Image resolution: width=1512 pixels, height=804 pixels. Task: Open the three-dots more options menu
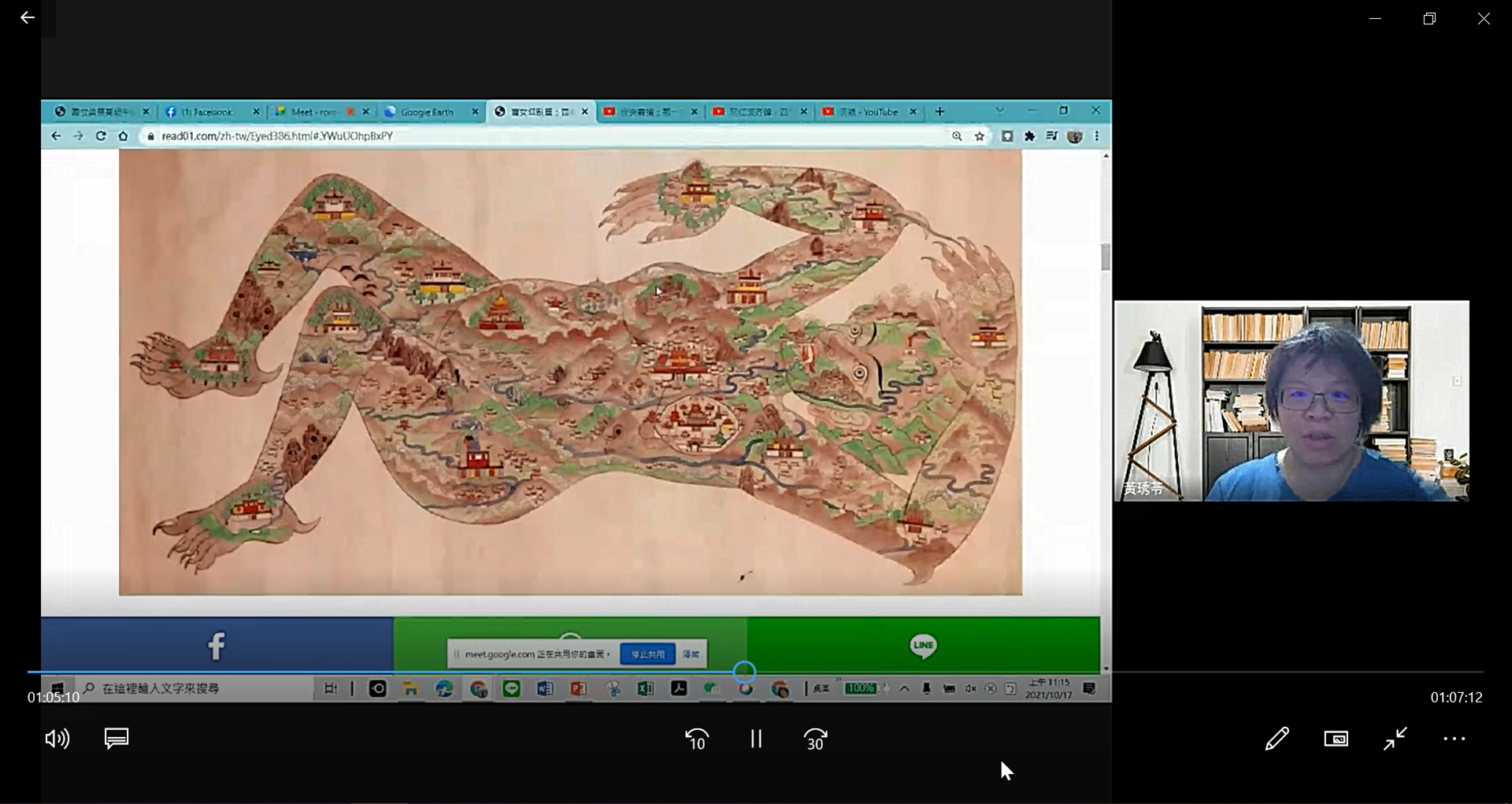[x=1454, y=739]
